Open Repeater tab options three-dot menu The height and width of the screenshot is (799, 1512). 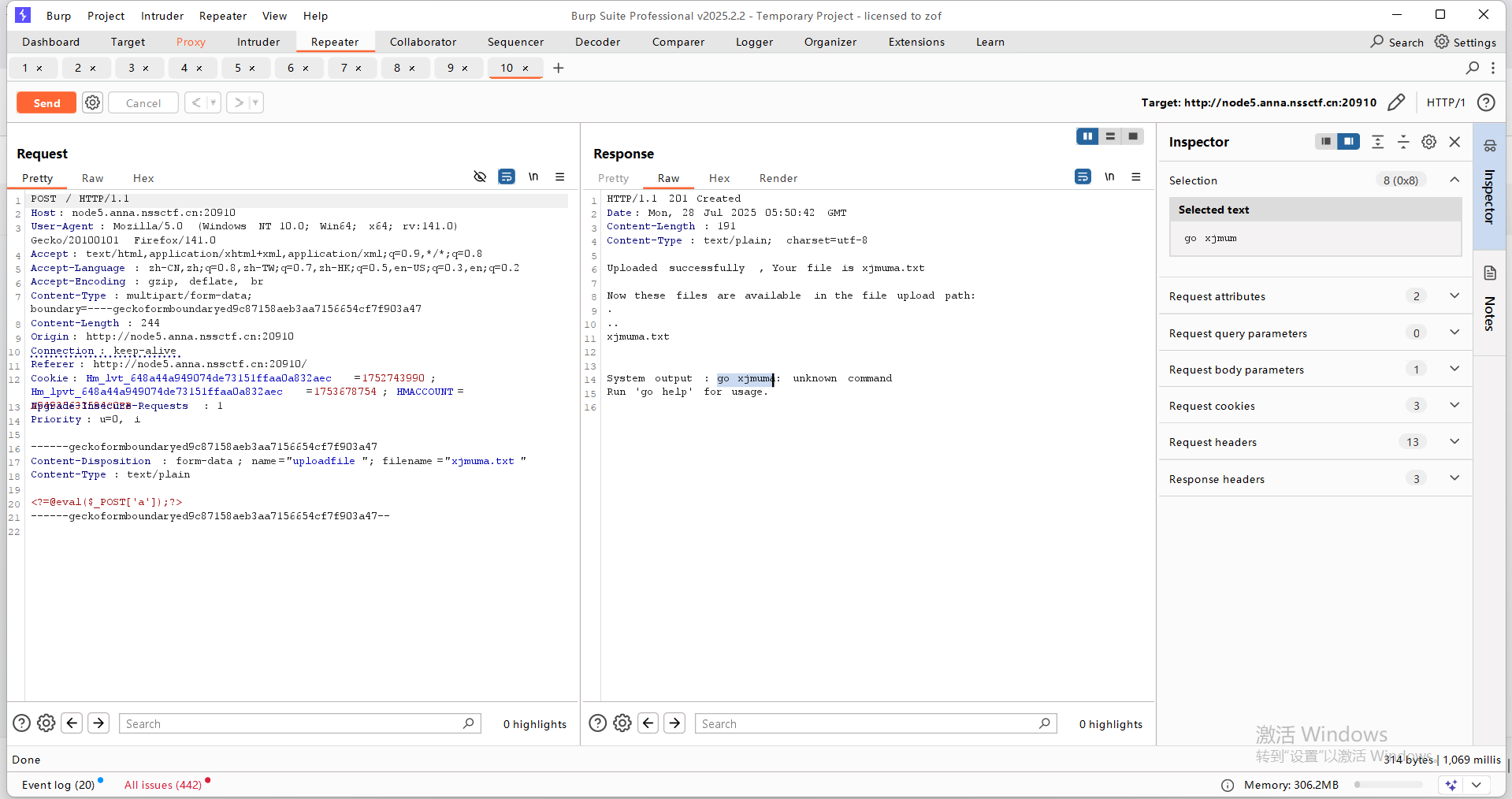(1493, 68)
